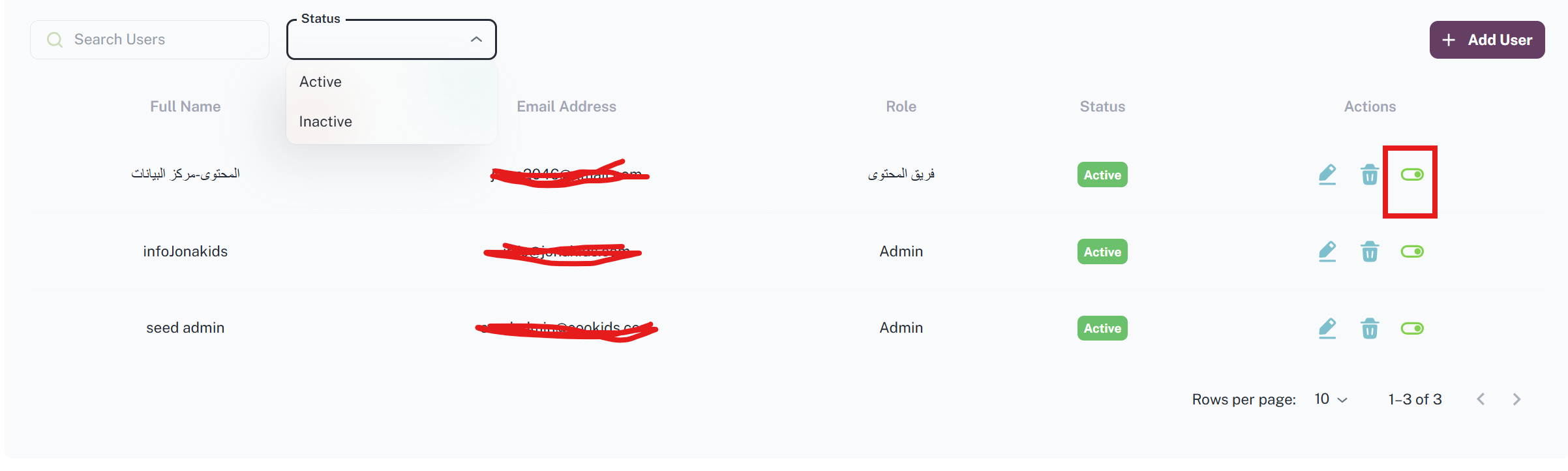This screenshot has height=471, width=1568.
Task: Choose Inactive in the Status menu
Action: pos(325,121)
